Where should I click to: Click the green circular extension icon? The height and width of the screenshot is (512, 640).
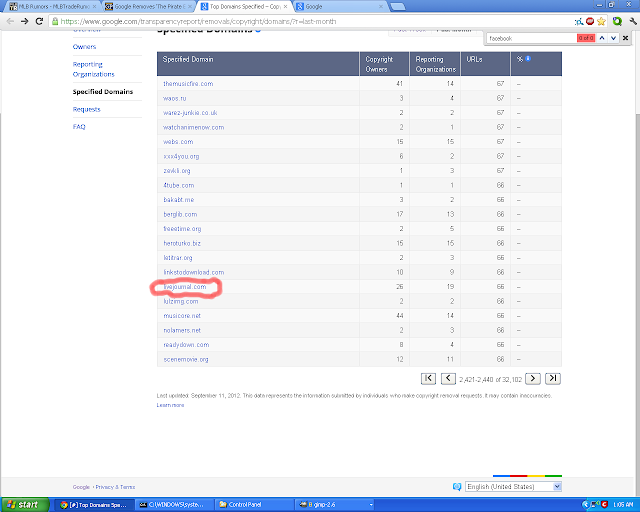click(x=617, y=21)
